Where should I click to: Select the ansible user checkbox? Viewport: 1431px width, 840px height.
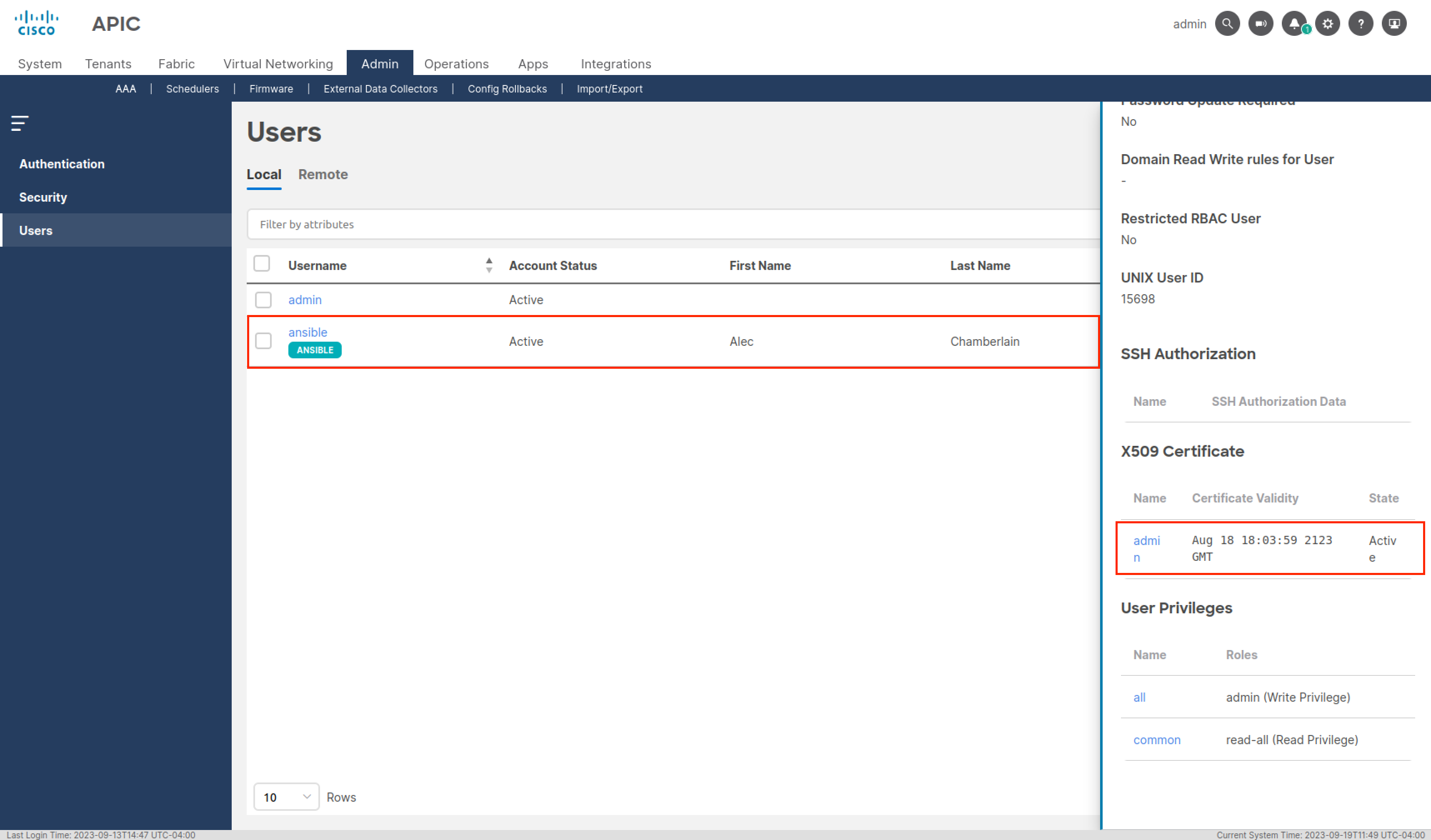point(264,340)
